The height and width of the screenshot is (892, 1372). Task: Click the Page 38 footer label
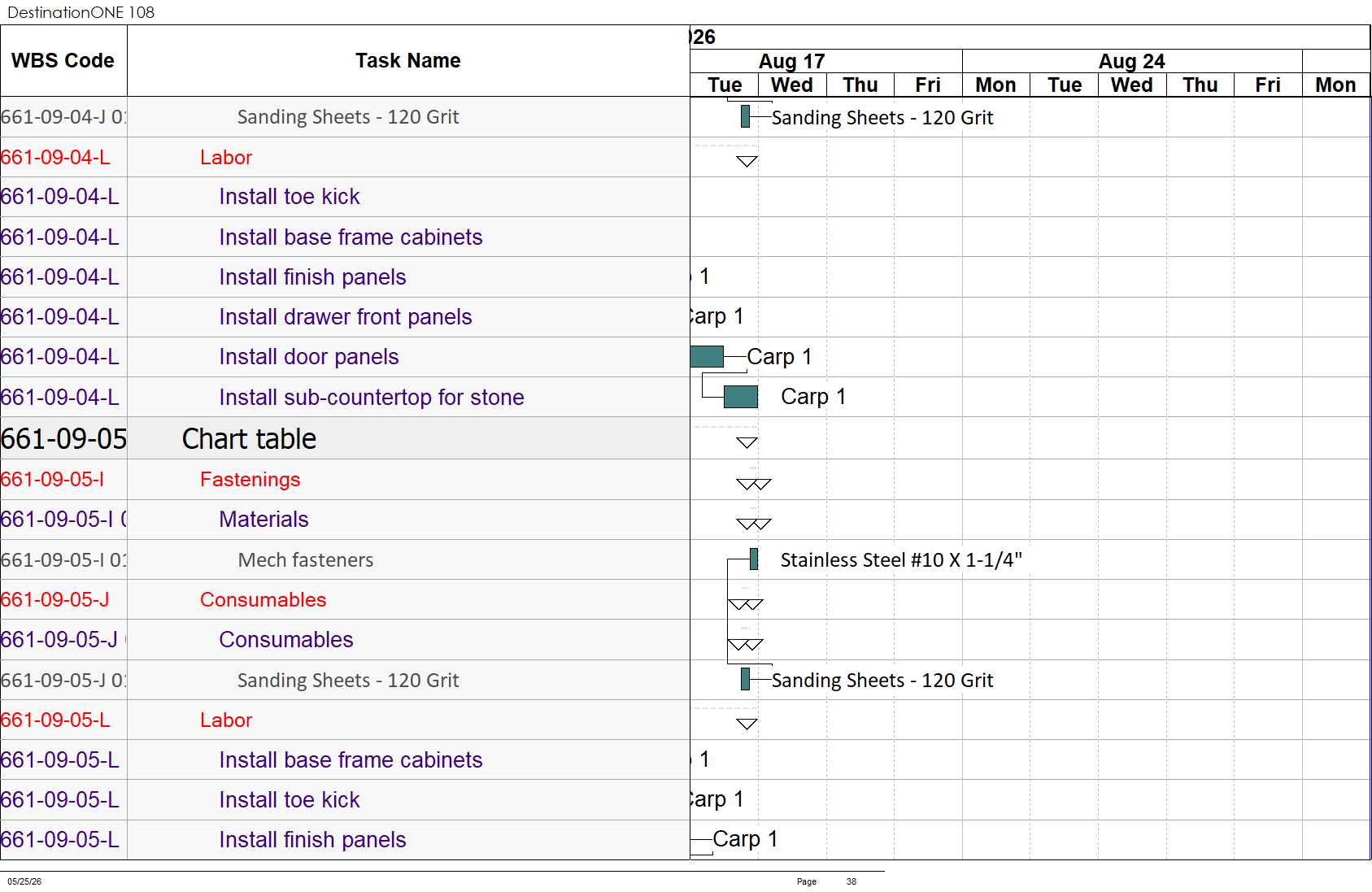826,881
